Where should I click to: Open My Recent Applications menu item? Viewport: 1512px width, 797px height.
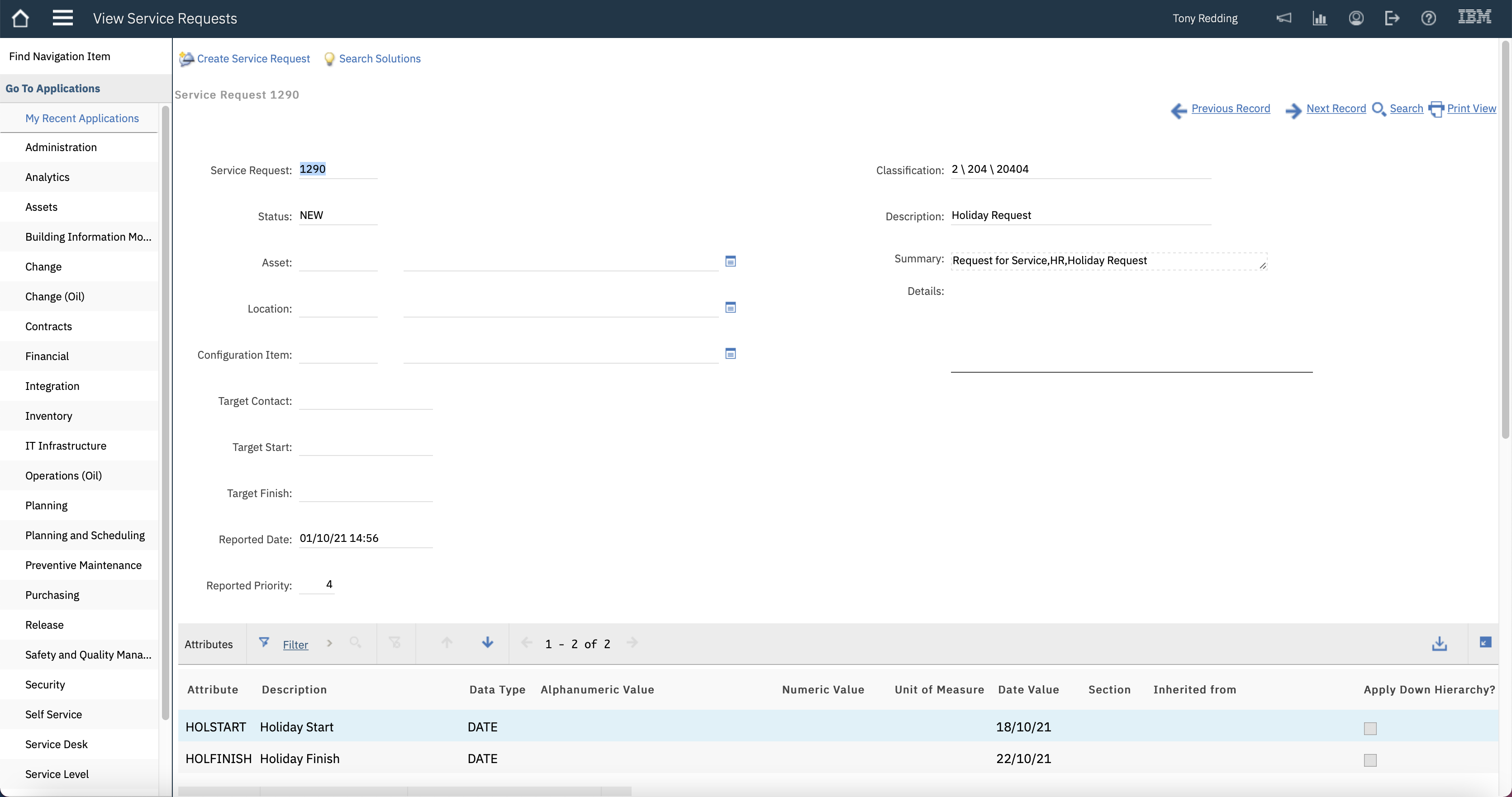point(81,118)
